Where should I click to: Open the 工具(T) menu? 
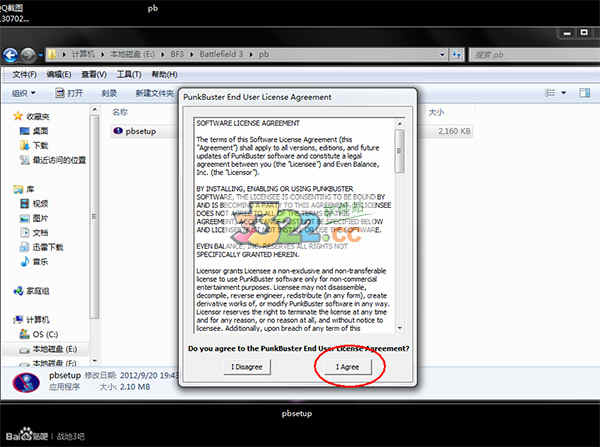pyautogui.click(x=129, y=74)
